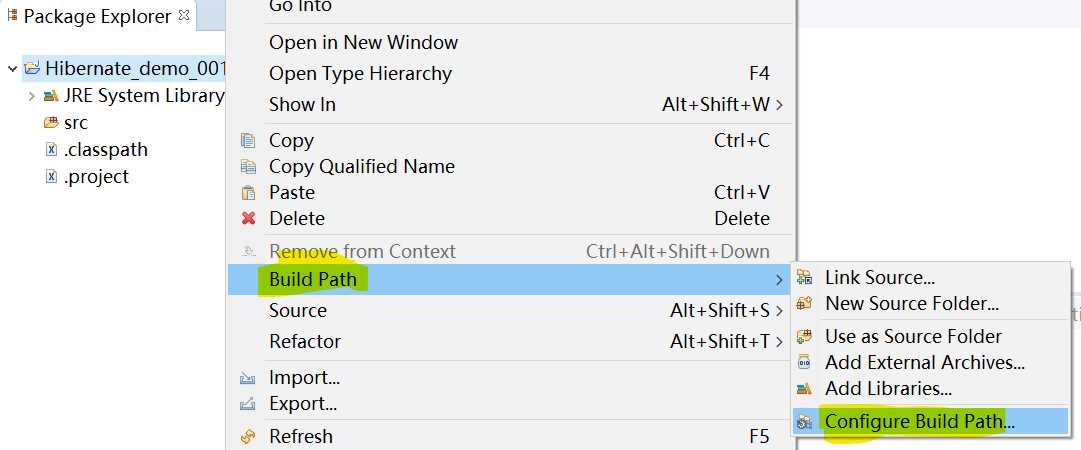Image resolution: width=1081 pixels, height=450 pixels.
Task: Click the Link Source icon
Action: [804, 277]
